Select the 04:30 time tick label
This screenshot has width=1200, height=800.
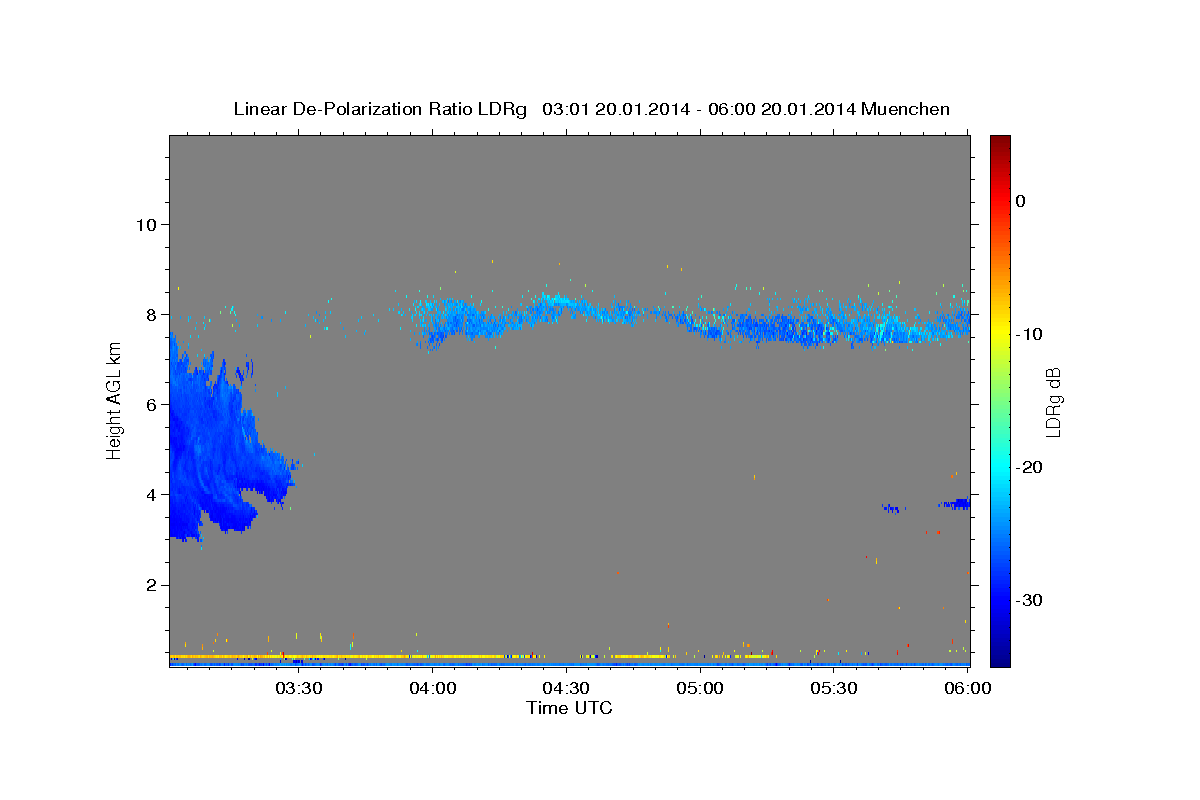[x=565, y=689]
